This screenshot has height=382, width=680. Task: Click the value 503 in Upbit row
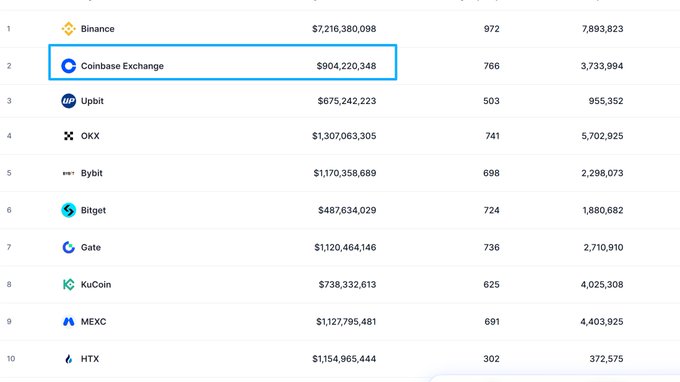pos(491,101)
